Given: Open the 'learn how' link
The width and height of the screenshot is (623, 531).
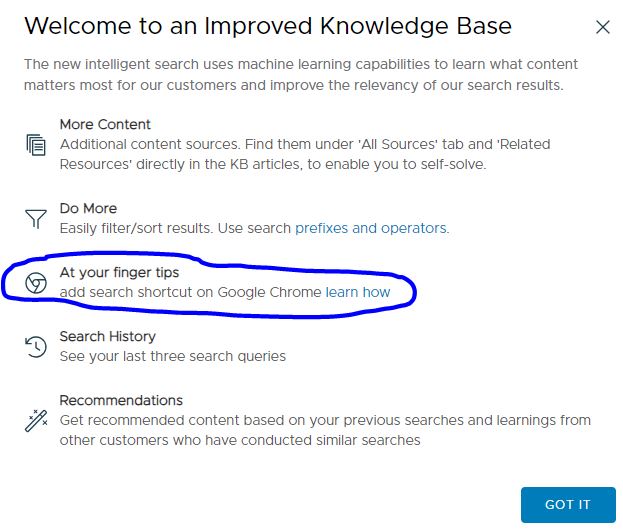Looking at the screenshot, I should coord(358,292).
